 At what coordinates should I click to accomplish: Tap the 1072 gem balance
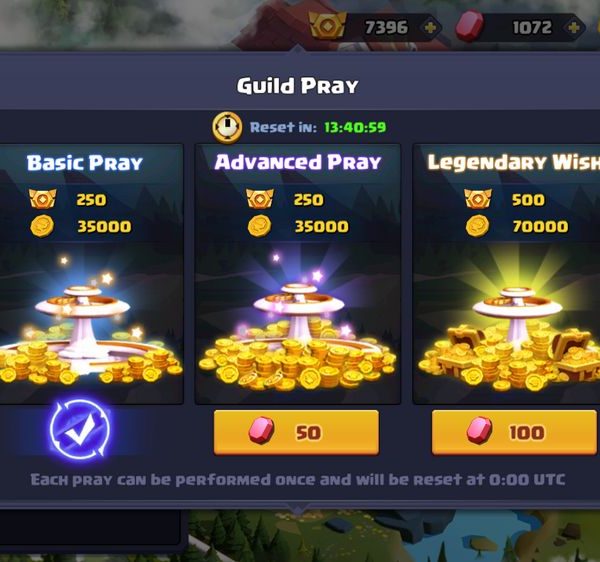click(x=532, y=28)
